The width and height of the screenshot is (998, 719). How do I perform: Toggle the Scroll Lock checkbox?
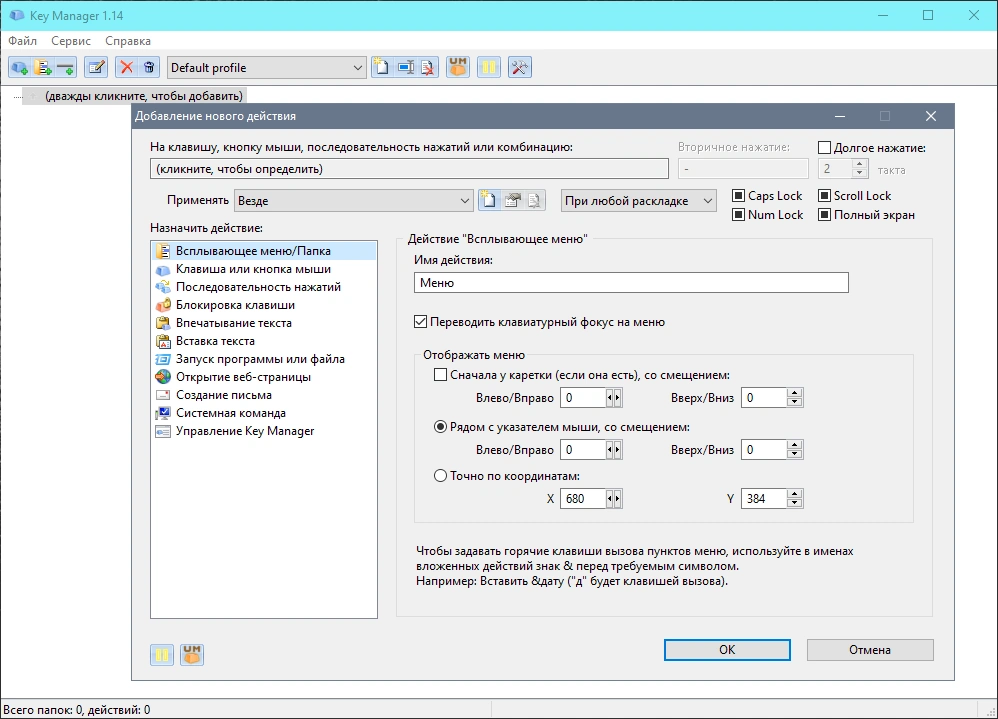click(824, 195)
